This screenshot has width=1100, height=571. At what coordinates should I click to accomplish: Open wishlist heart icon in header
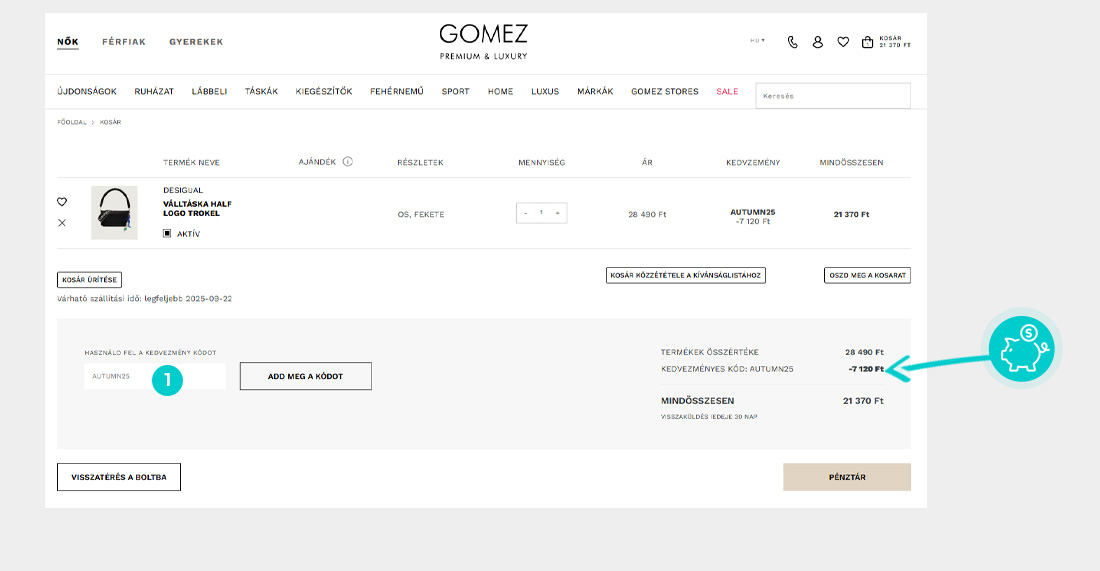(843, 42)
